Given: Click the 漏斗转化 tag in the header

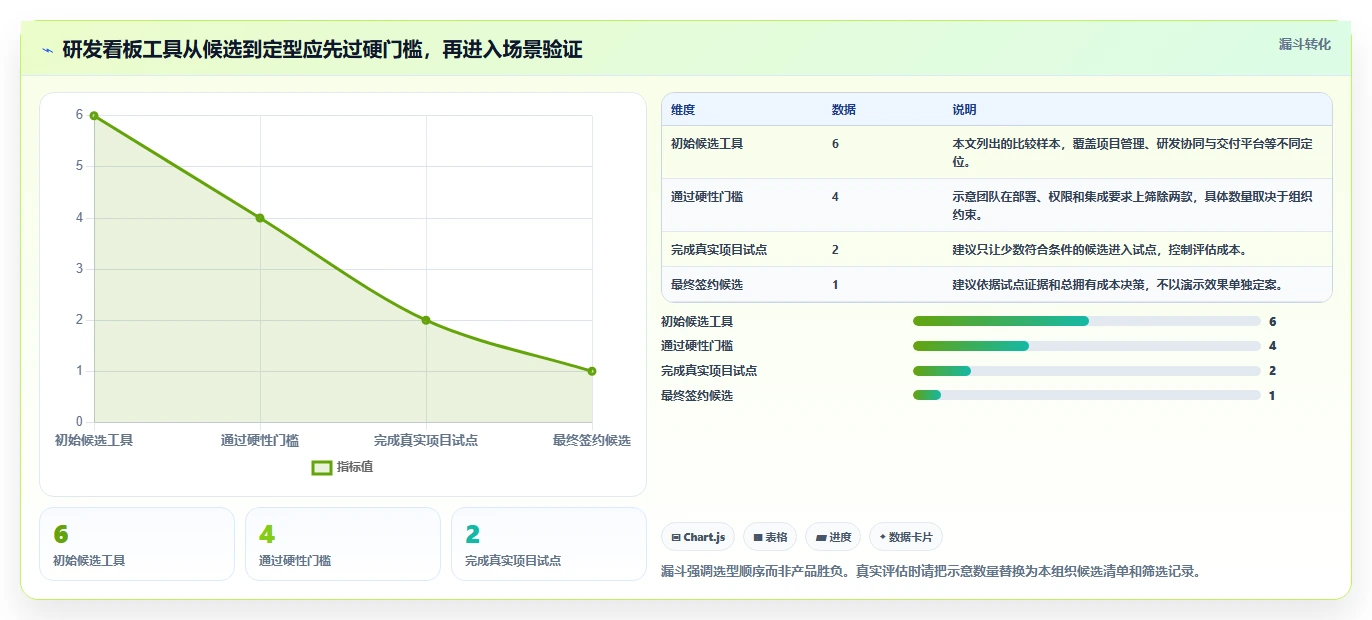Looking at the screenshot, I should point(1305,44).
